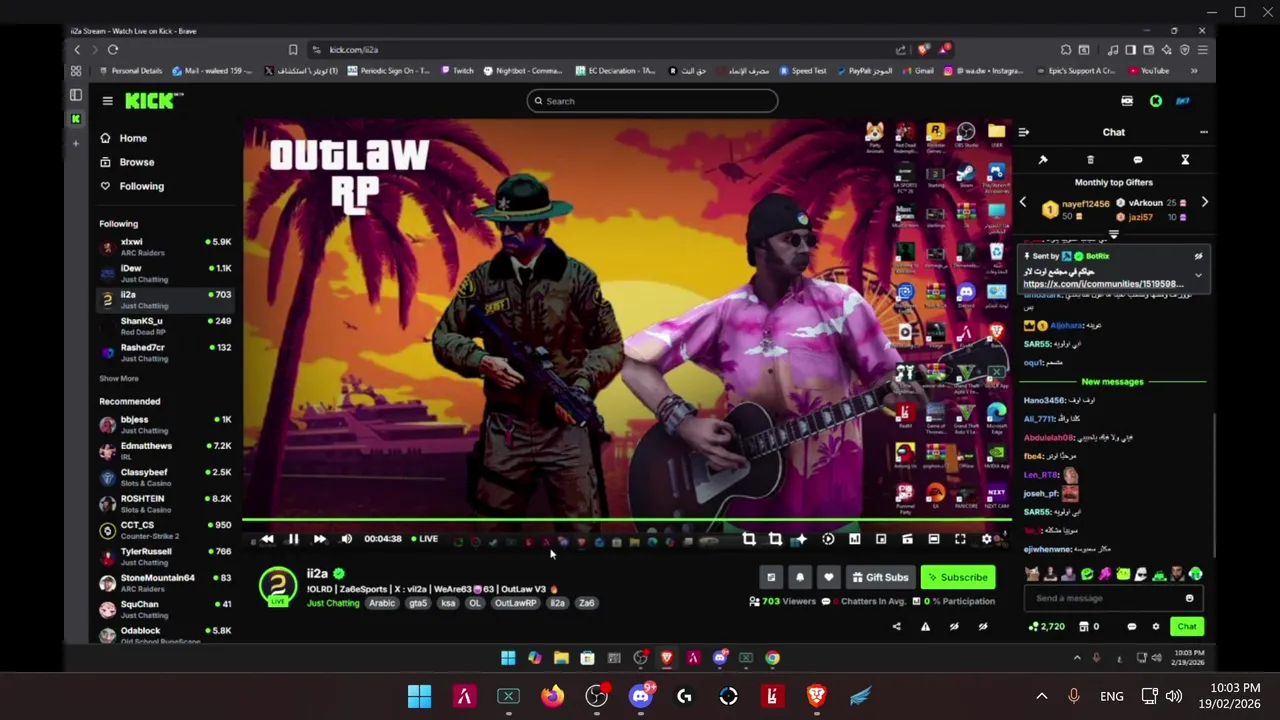Click the chat scrollbar

(x=1214, y=485)
